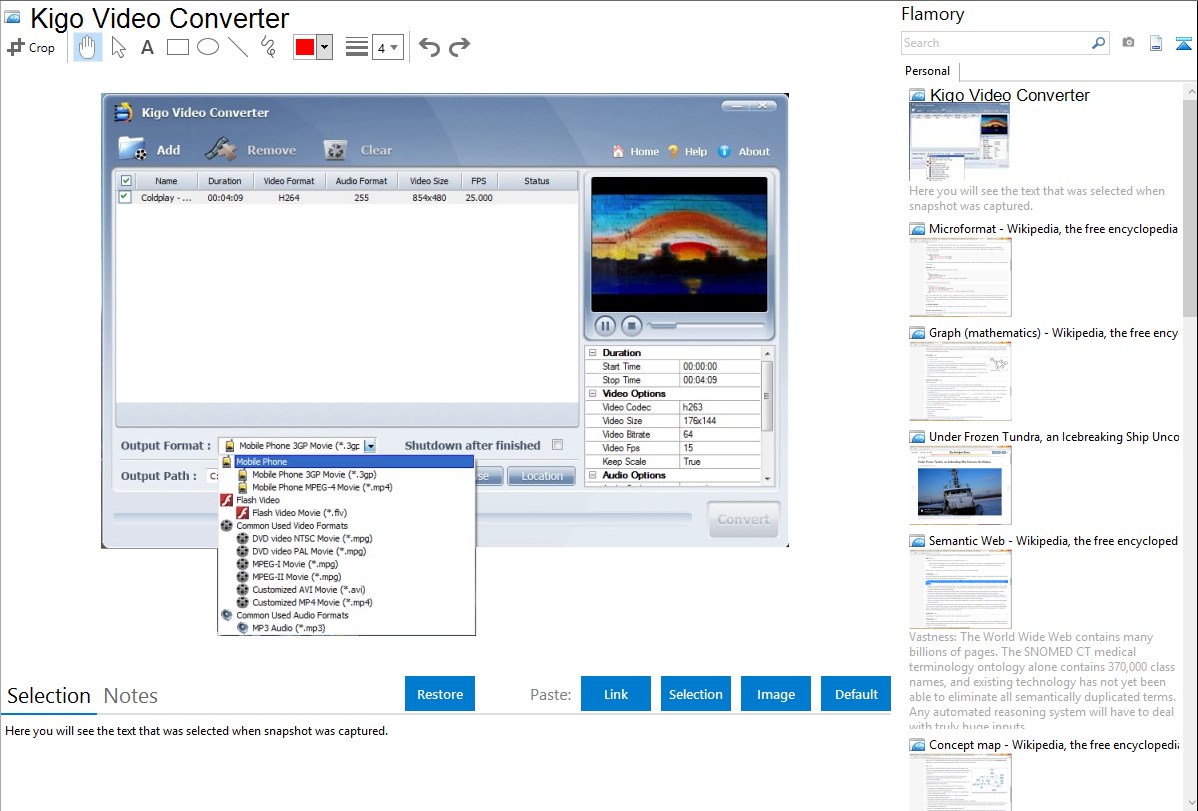Stop the video preview
Screen dimensions: 1198x811
click(x=631, y=326)
